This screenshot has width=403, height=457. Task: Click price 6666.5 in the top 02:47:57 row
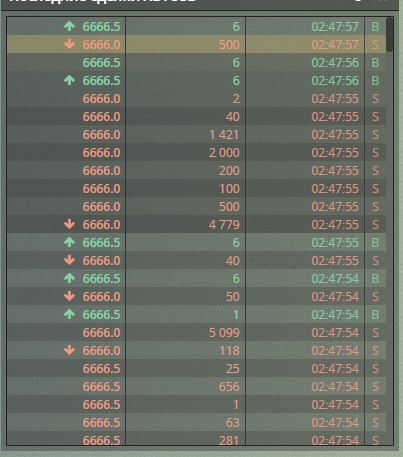(x=102, y=27)
